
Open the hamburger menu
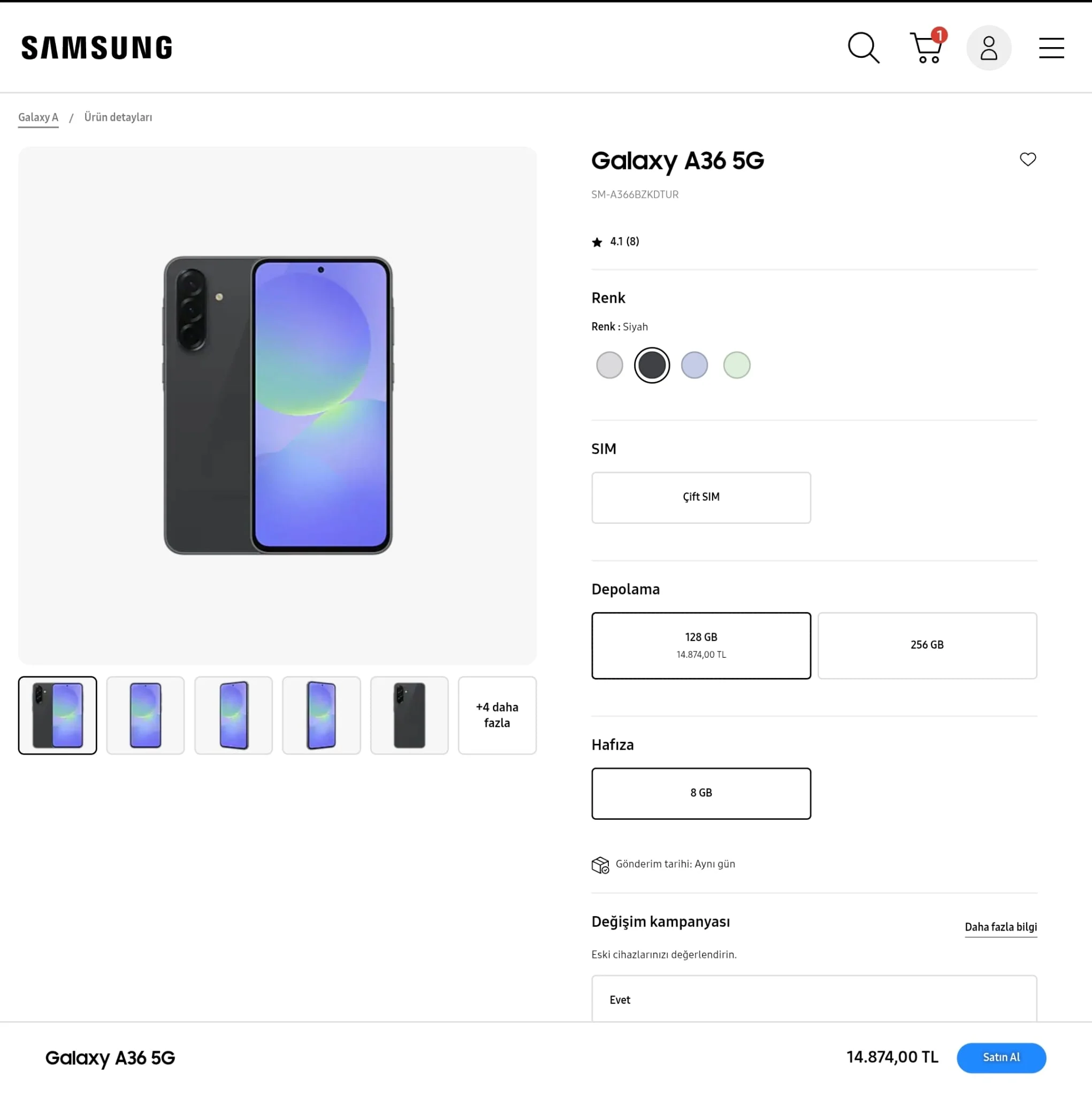pyautogui.click(x=1051, y=48)
